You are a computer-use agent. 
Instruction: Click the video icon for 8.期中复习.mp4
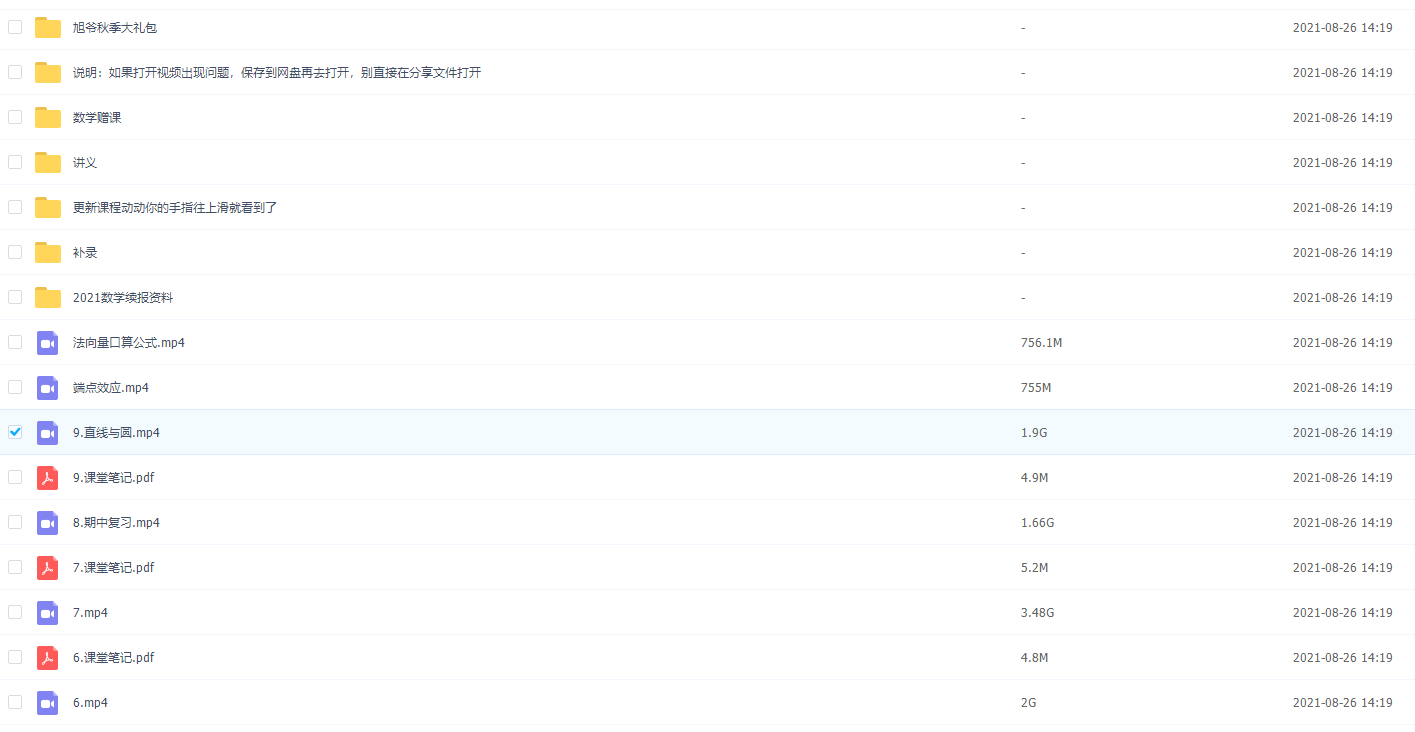(48, 523)
